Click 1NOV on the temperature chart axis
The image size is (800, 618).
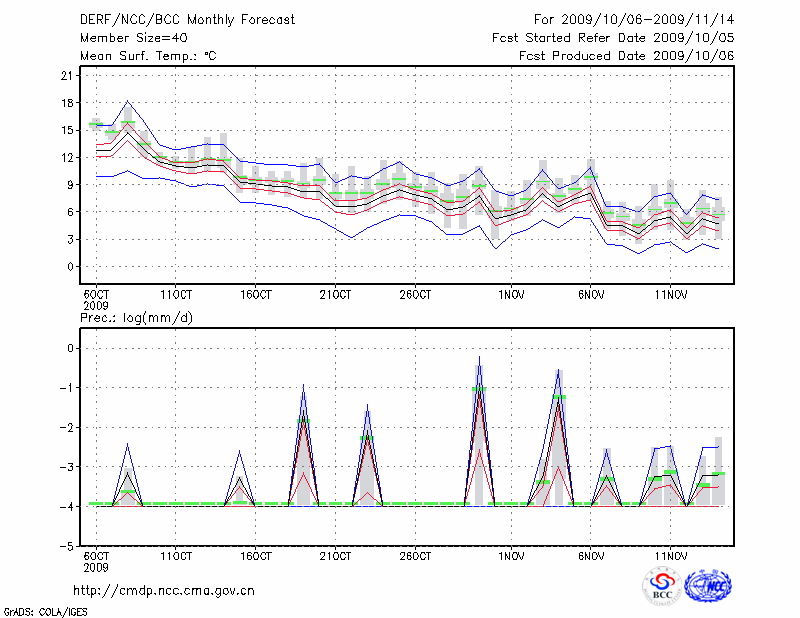511,294
